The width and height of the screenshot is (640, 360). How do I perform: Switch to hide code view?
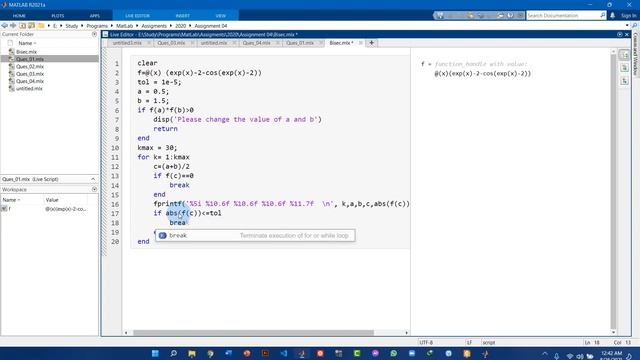coord(624,81)
